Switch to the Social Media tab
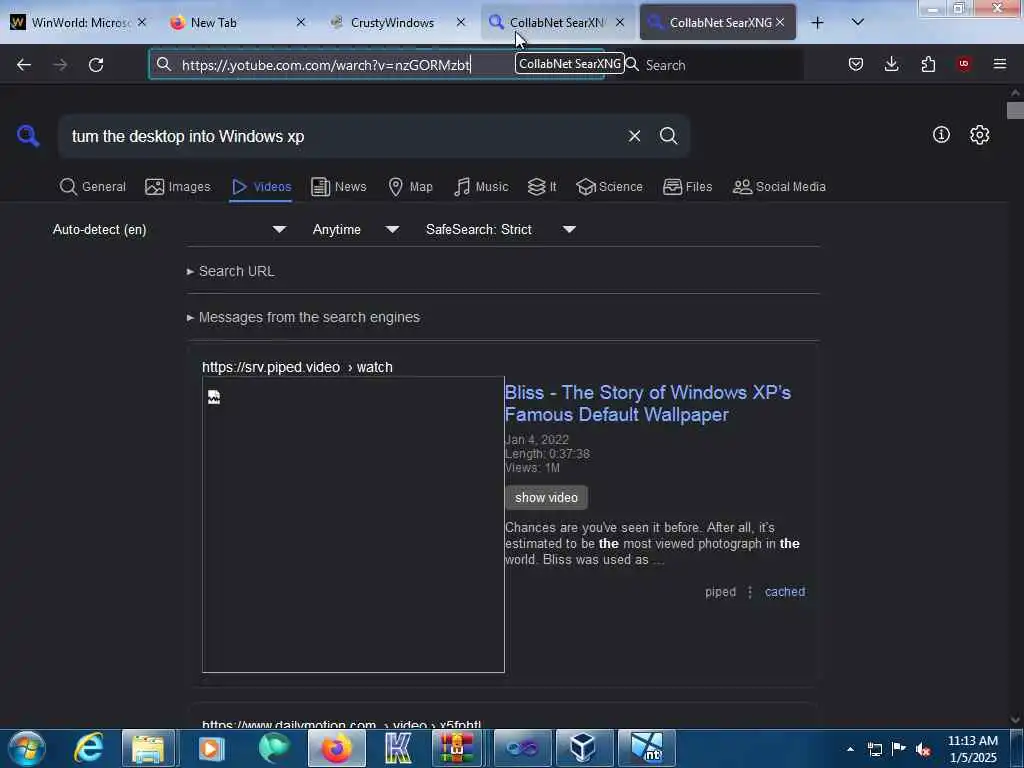Viewport: 1024px width, 768px height. coord(779,187)
